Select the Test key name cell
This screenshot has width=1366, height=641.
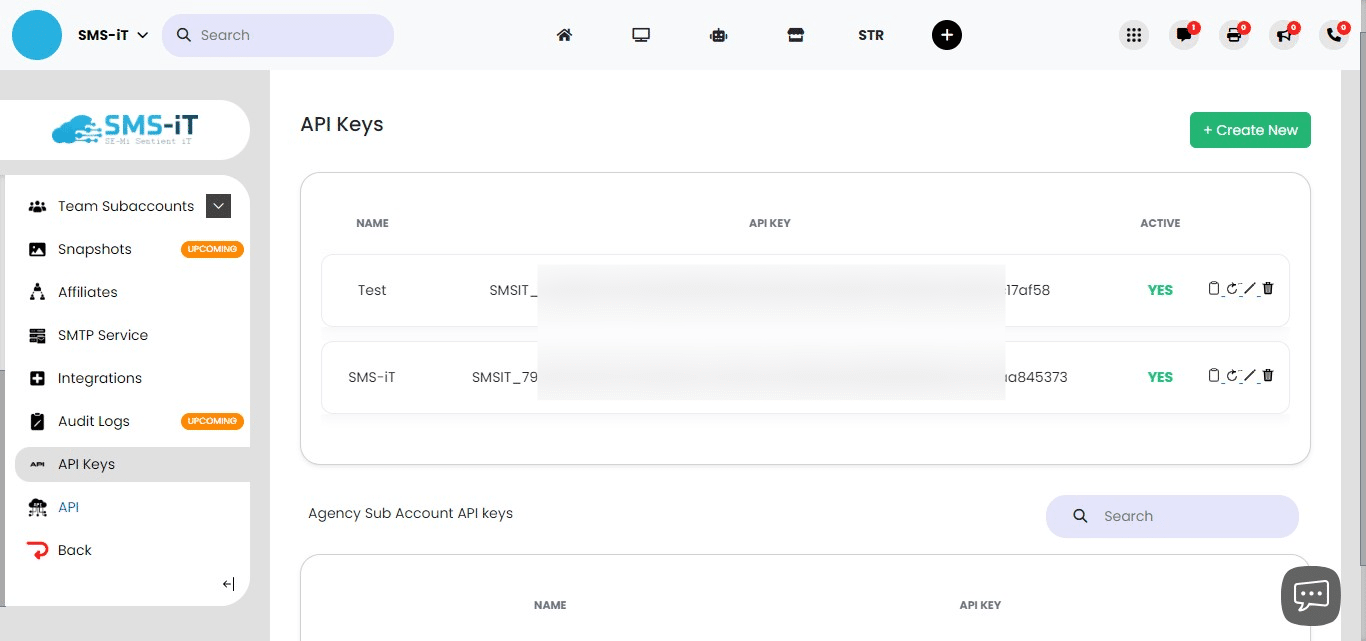click(372, 290)
